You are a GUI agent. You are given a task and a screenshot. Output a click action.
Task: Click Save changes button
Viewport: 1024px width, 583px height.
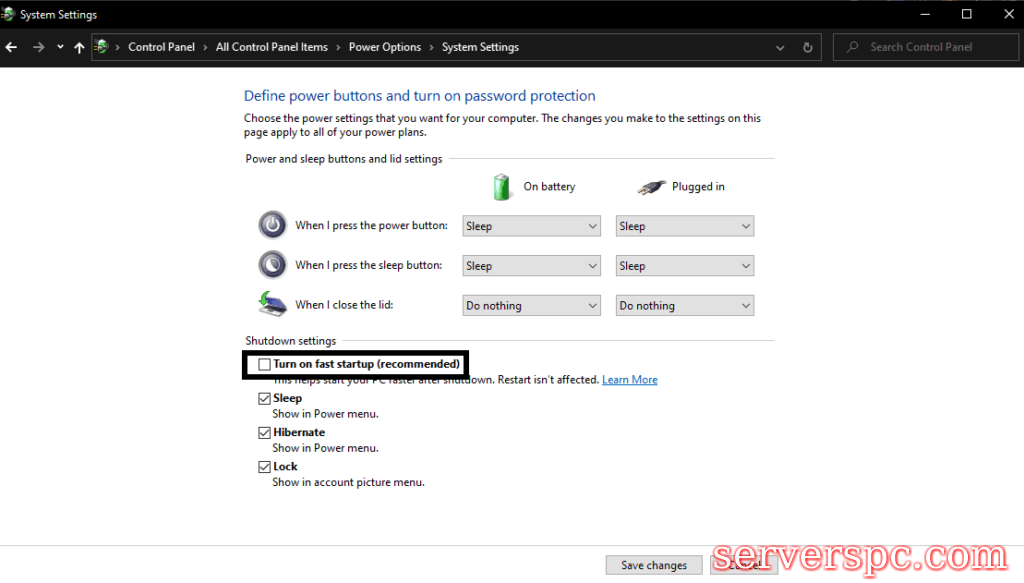[x=653, y=565]
